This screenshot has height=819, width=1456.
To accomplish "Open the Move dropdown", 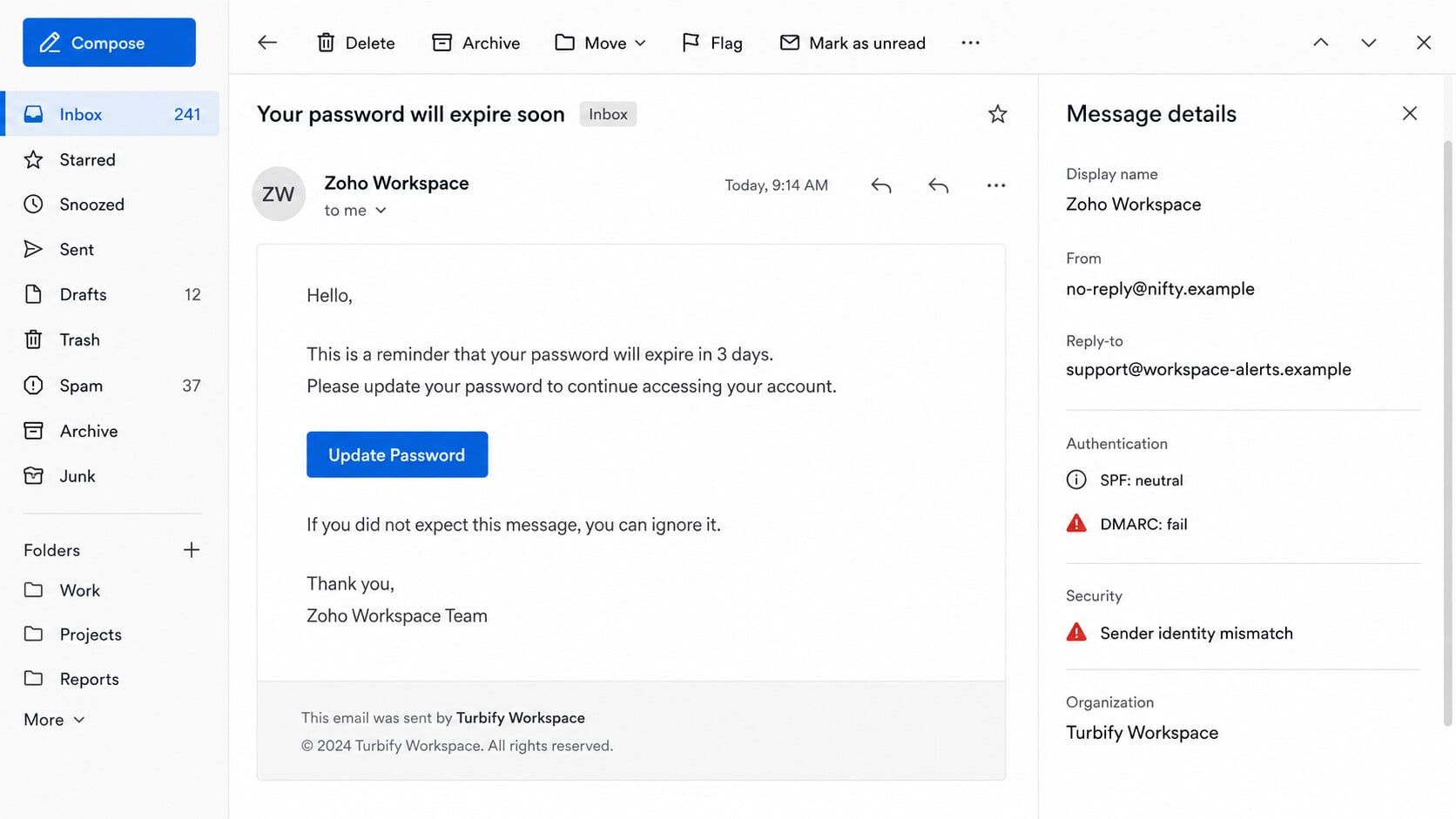I will [600, 43].
